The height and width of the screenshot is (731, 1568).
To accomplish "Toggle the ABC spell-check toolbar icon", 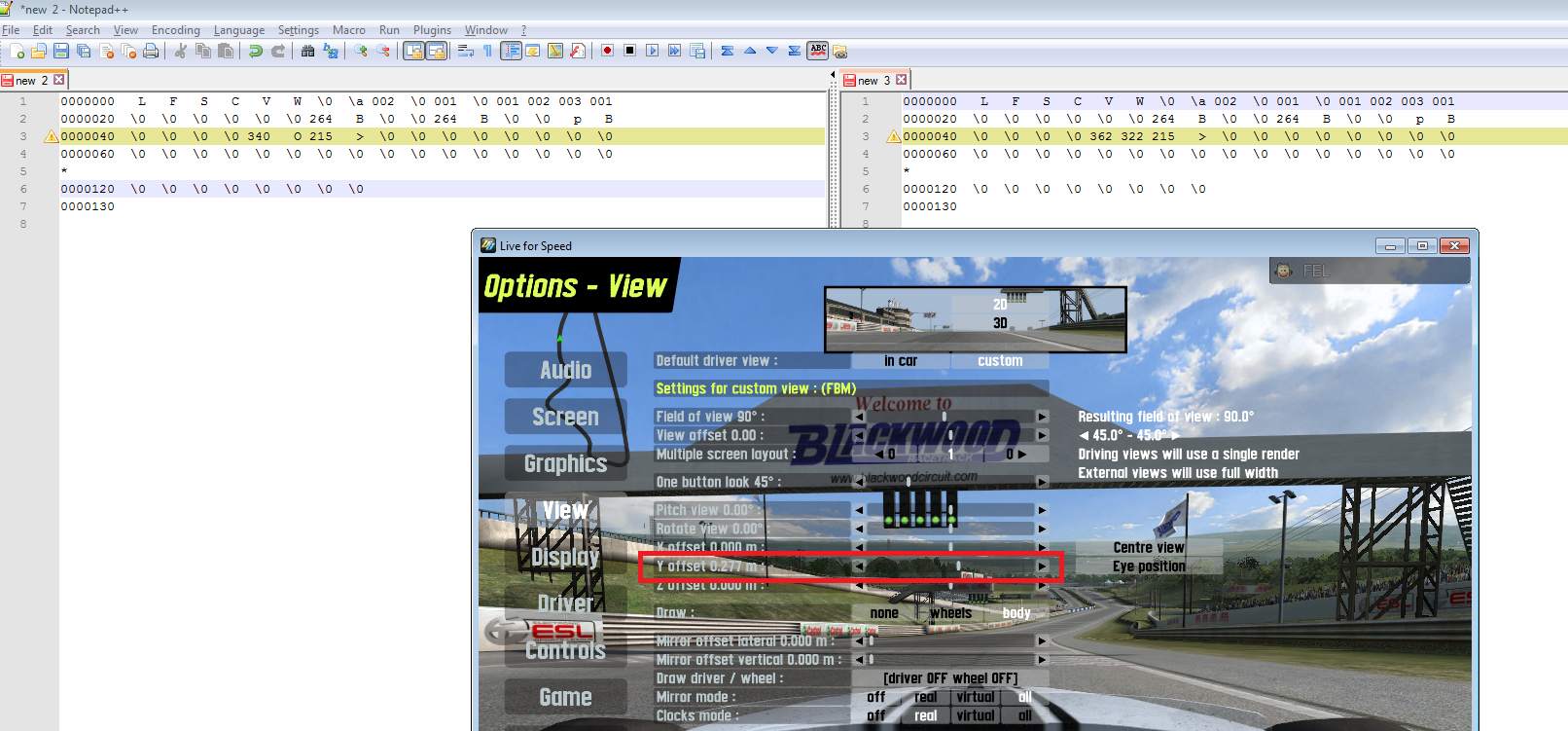I will (x=818, y=51).
